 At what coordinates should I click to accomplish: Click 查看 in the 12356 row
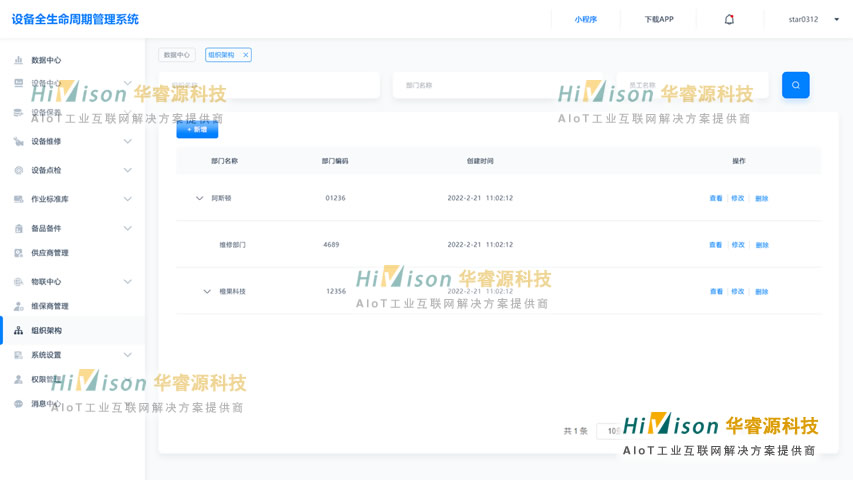point(716,292)
